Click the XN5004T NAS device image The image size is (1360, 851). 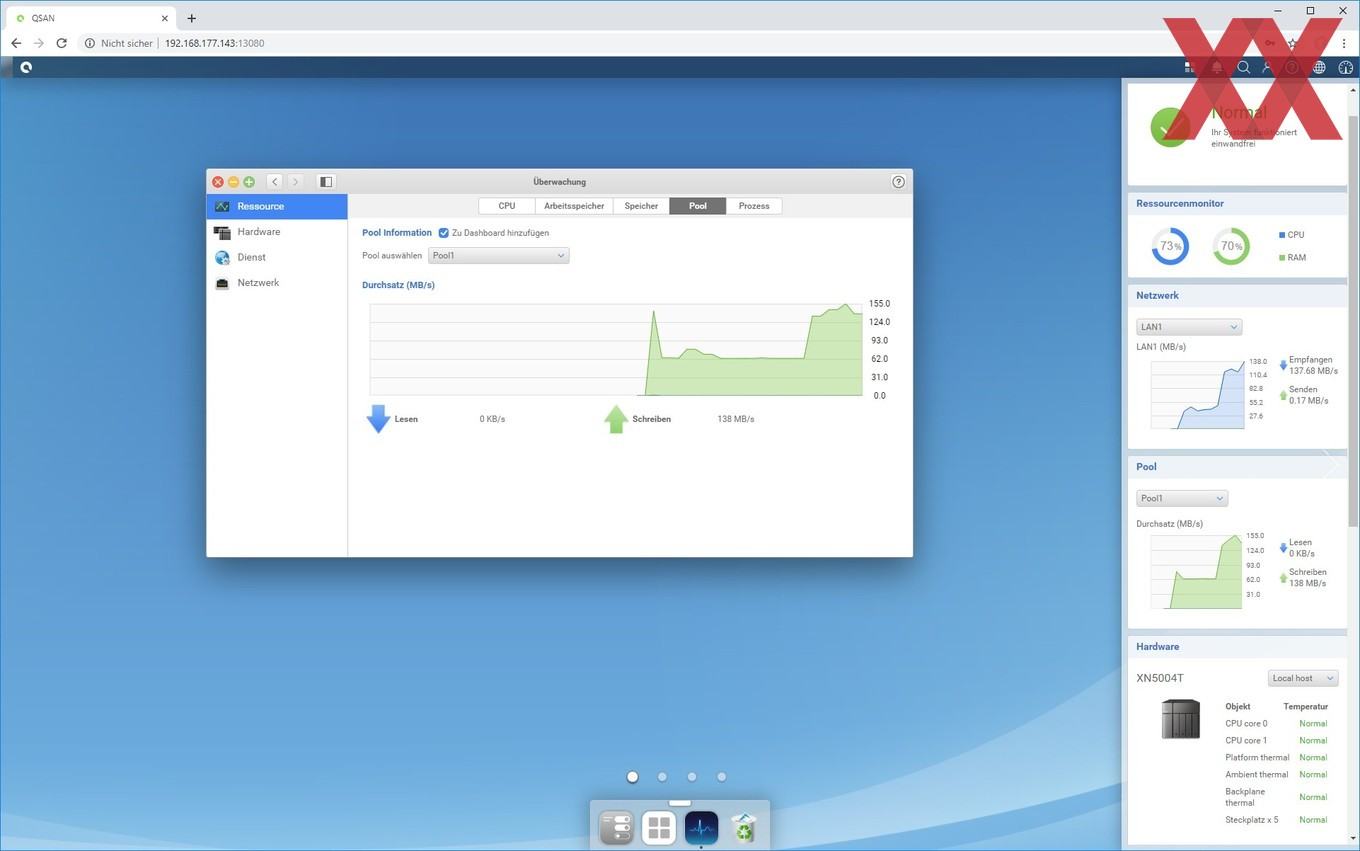(x=1181, y=718)
